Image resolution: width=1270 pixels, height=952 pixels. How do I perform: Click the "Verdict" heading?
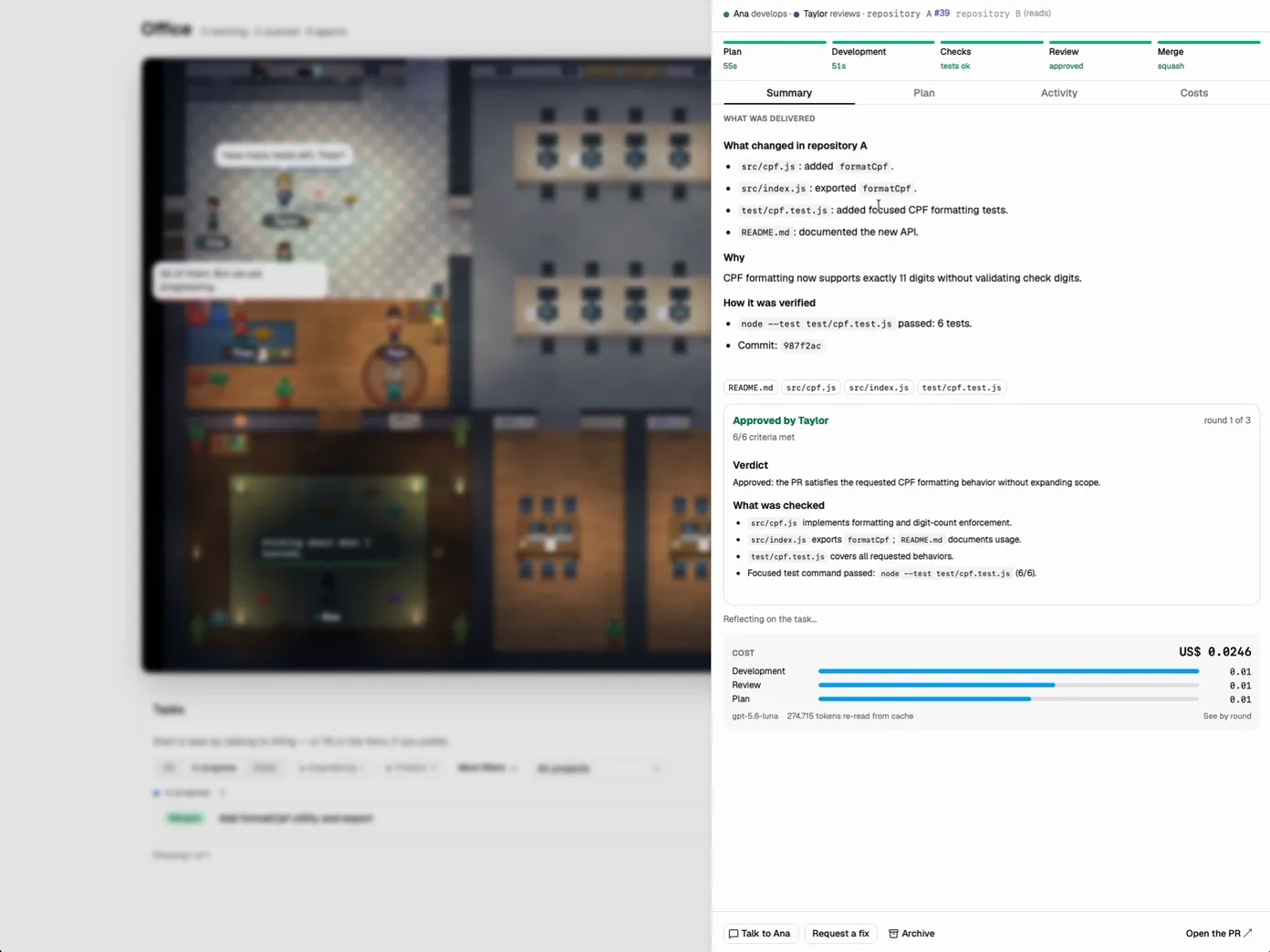750,465
